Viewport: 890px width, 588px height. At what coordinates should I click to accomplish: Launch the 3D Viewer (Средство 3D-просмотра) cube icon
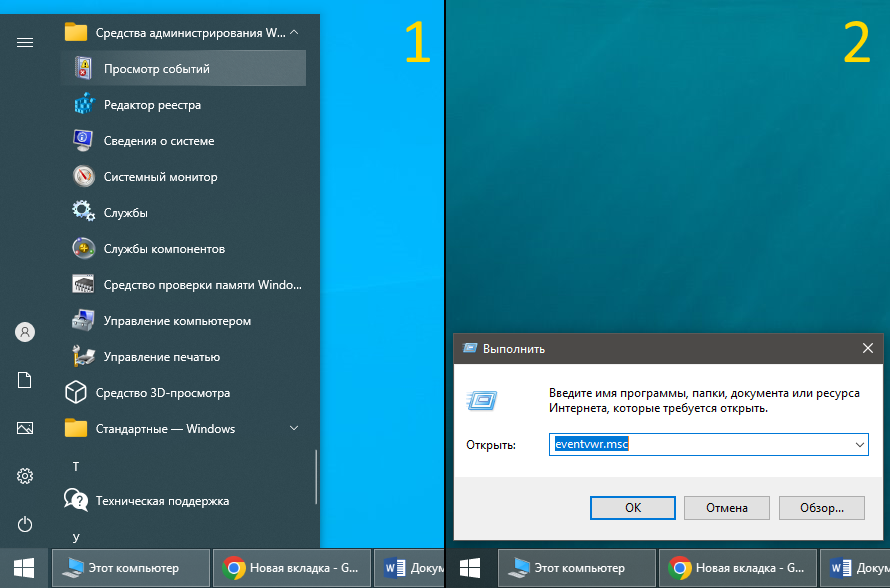tap(75, 392)
